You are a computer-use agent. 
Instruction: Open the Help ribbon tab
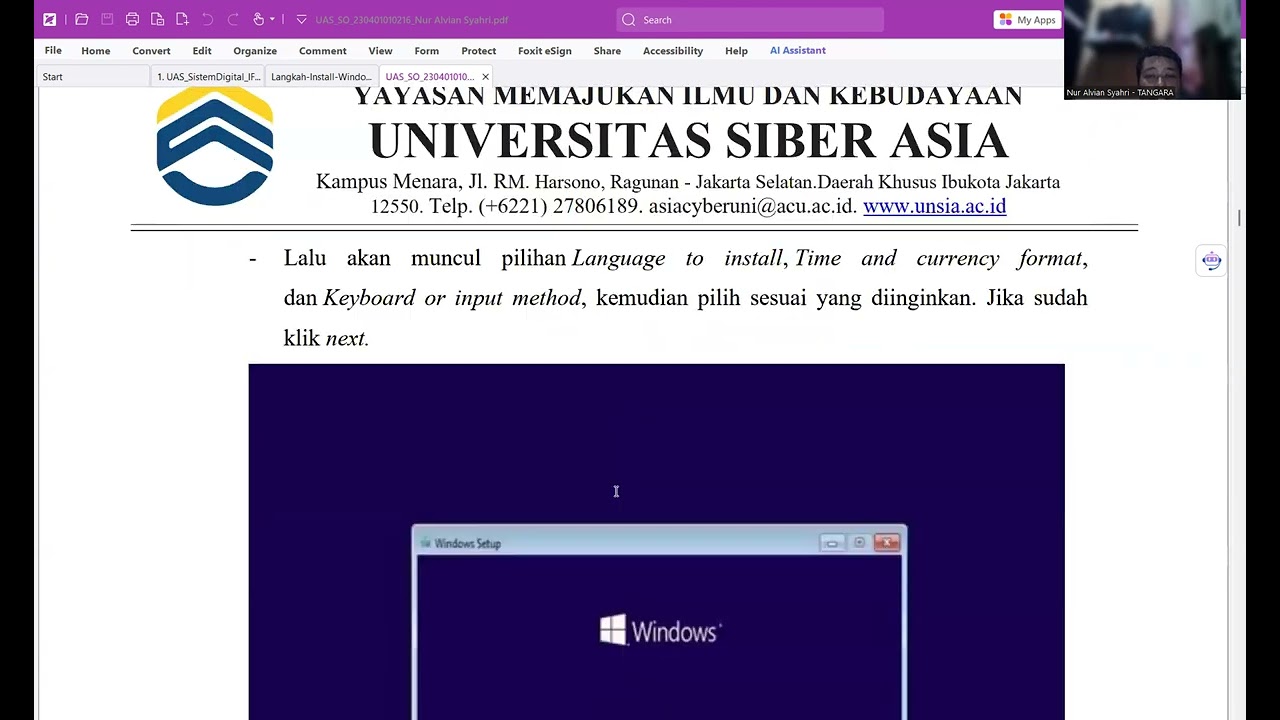coord(736,50)
